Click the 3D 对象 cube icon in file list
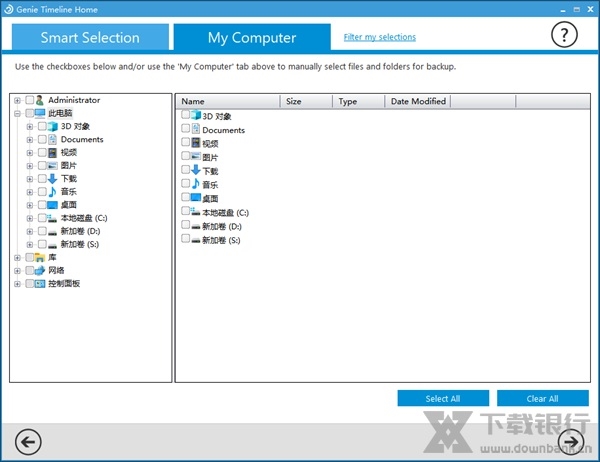This screenshot has width=600, height=462. pyautogui.click(x=196, y=116)
